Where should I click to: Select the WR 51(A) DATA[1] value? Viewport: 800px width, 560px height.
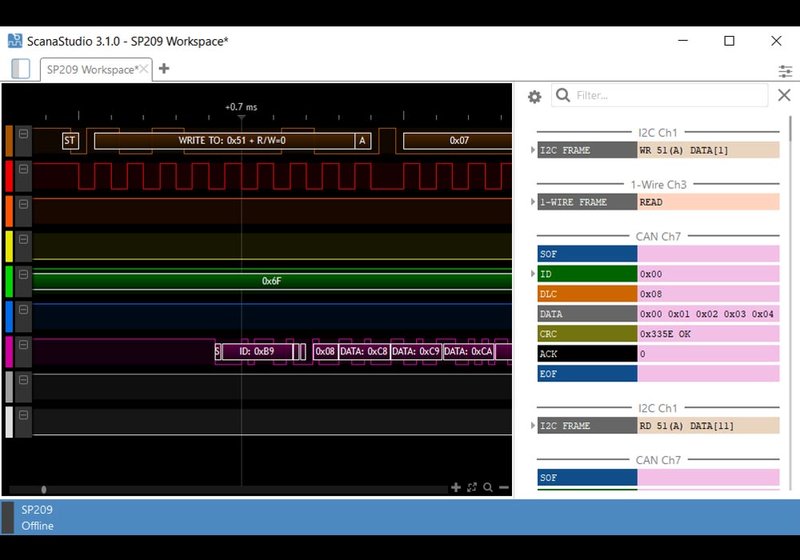pos(708,150)
